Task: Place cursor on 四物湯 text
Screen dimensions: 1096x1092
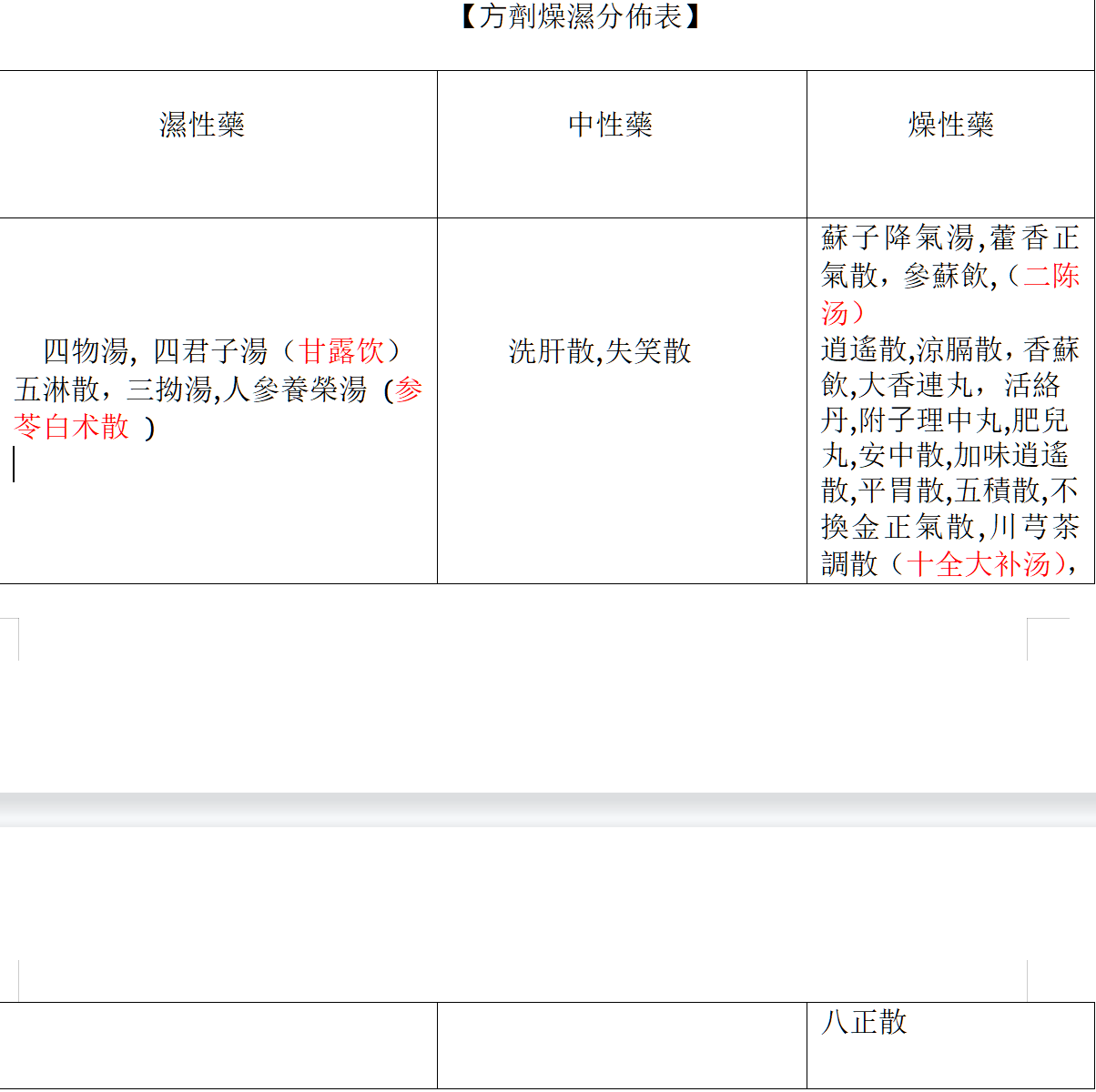Action: tap(86, 351)
